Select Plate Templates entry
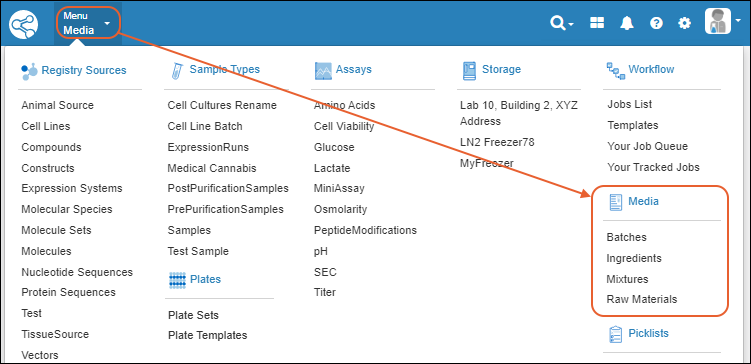751x364 pixels. (x=207, y=335)
